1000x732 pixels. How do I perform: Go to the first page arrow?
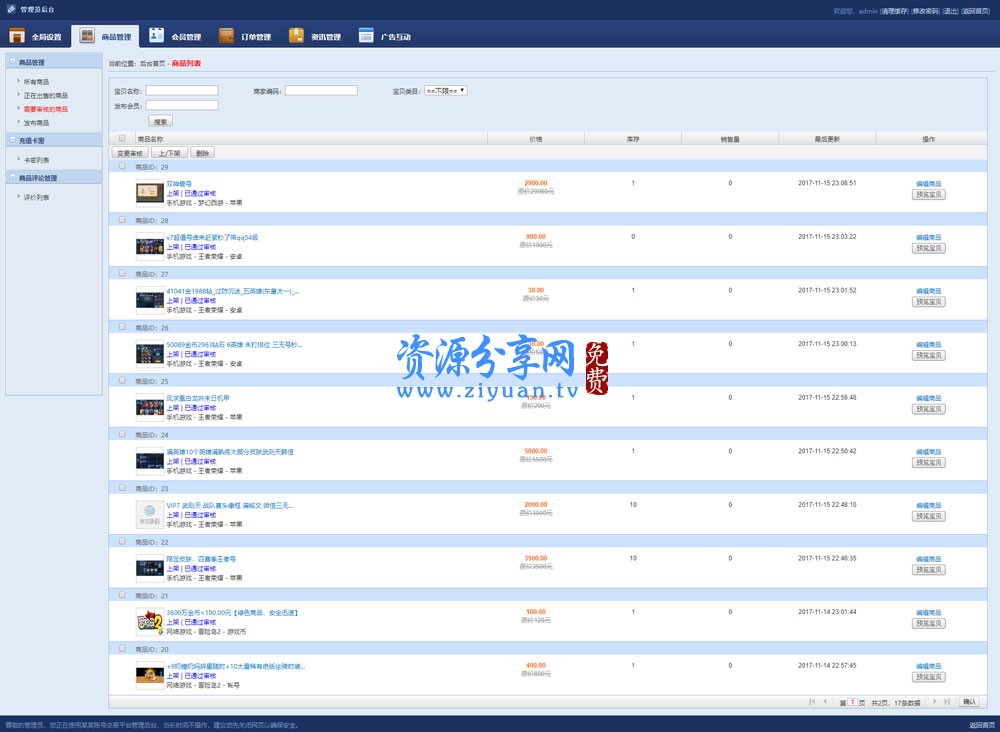click(x=812, y=701)
